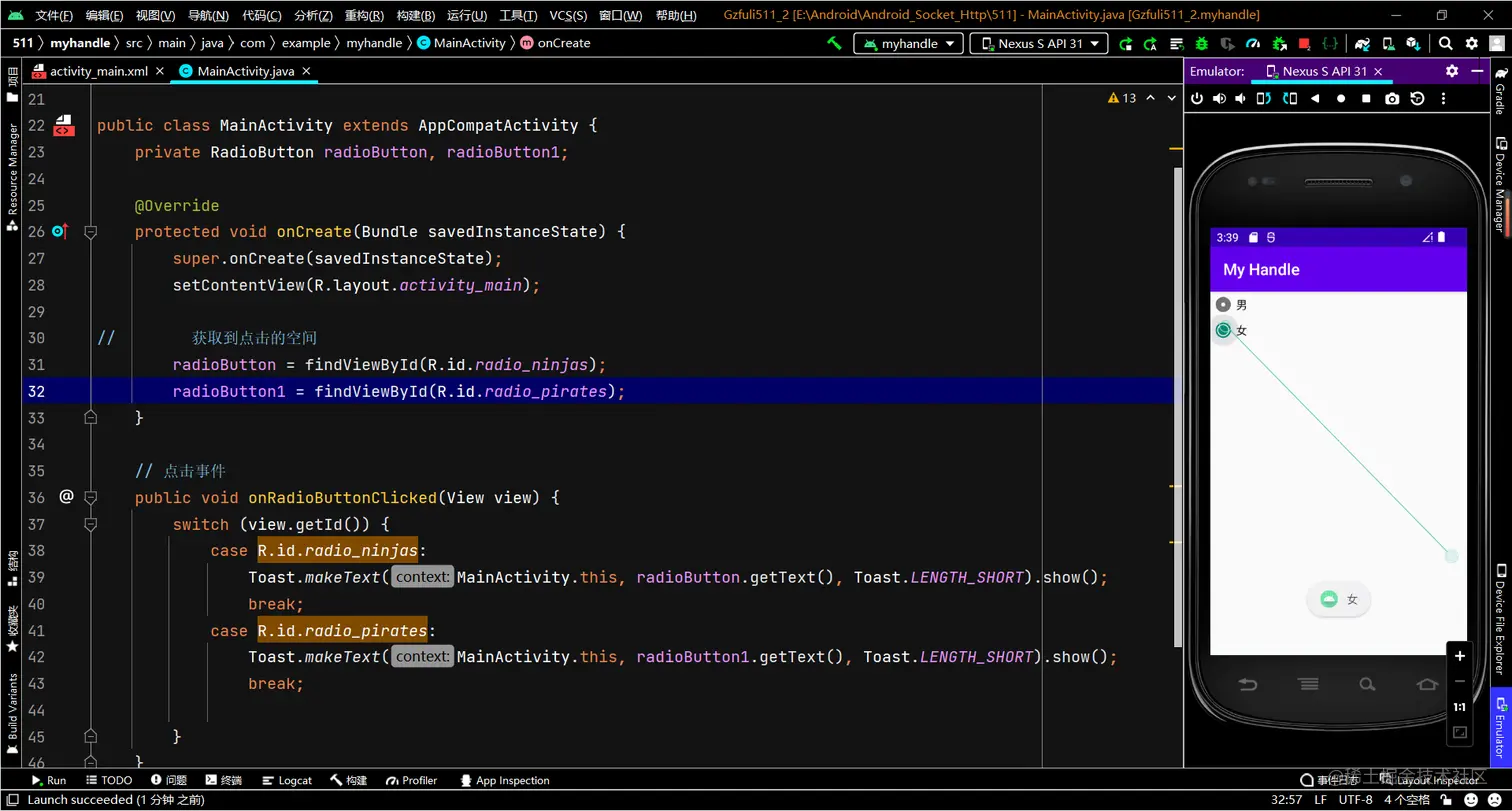1512x811 pixels.
Task: Open Search Everywhere magnifier icon
Action: 1445,43
